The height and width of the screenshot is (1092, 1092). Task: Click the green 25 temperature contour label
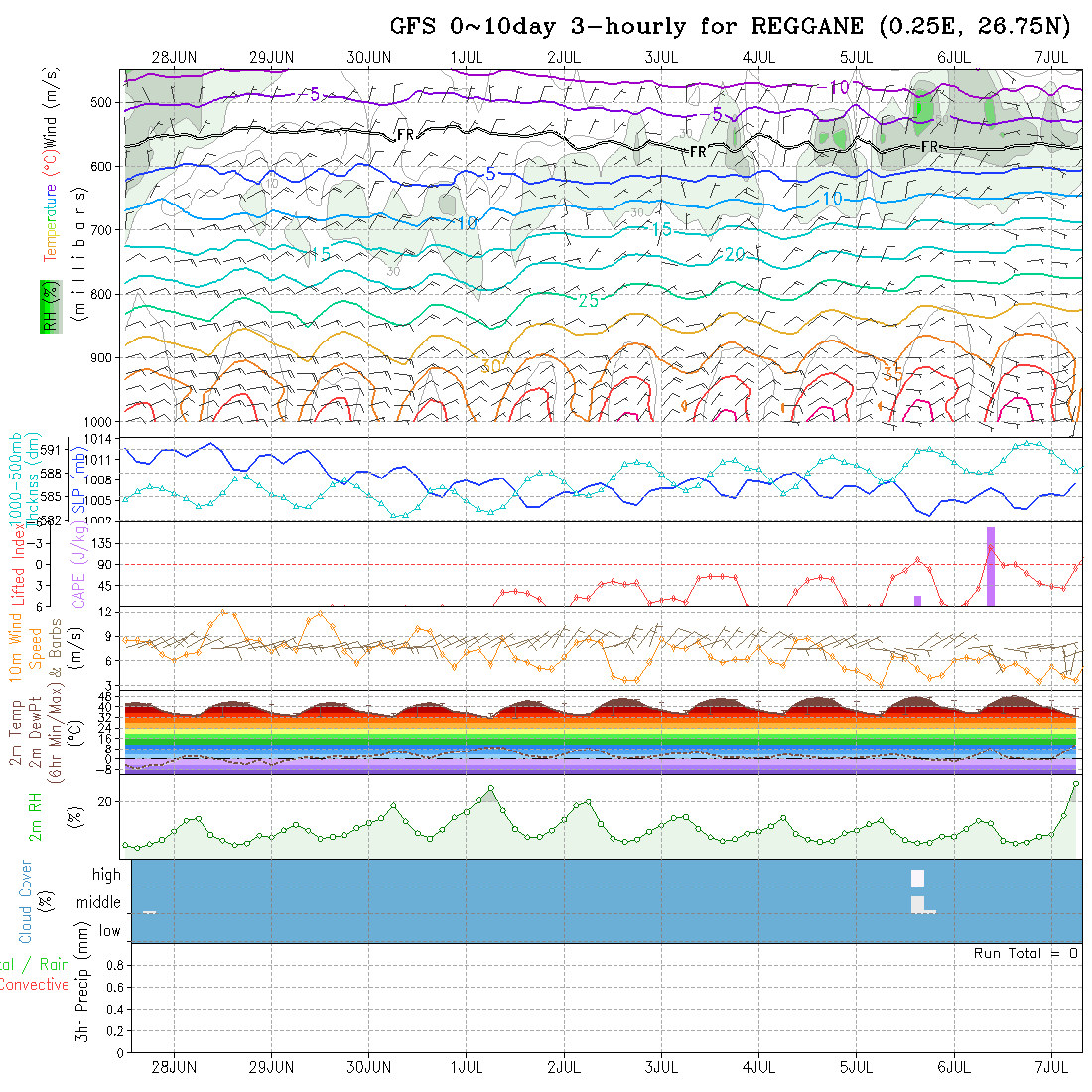588,300
